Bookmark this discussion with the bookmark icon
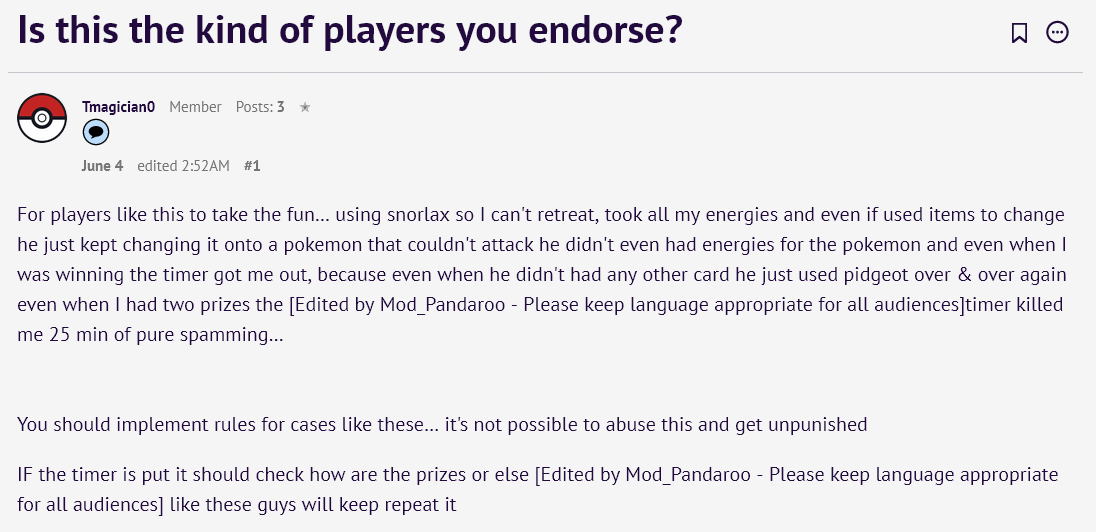The image size is (1096, 532). tap(1019, 32)
